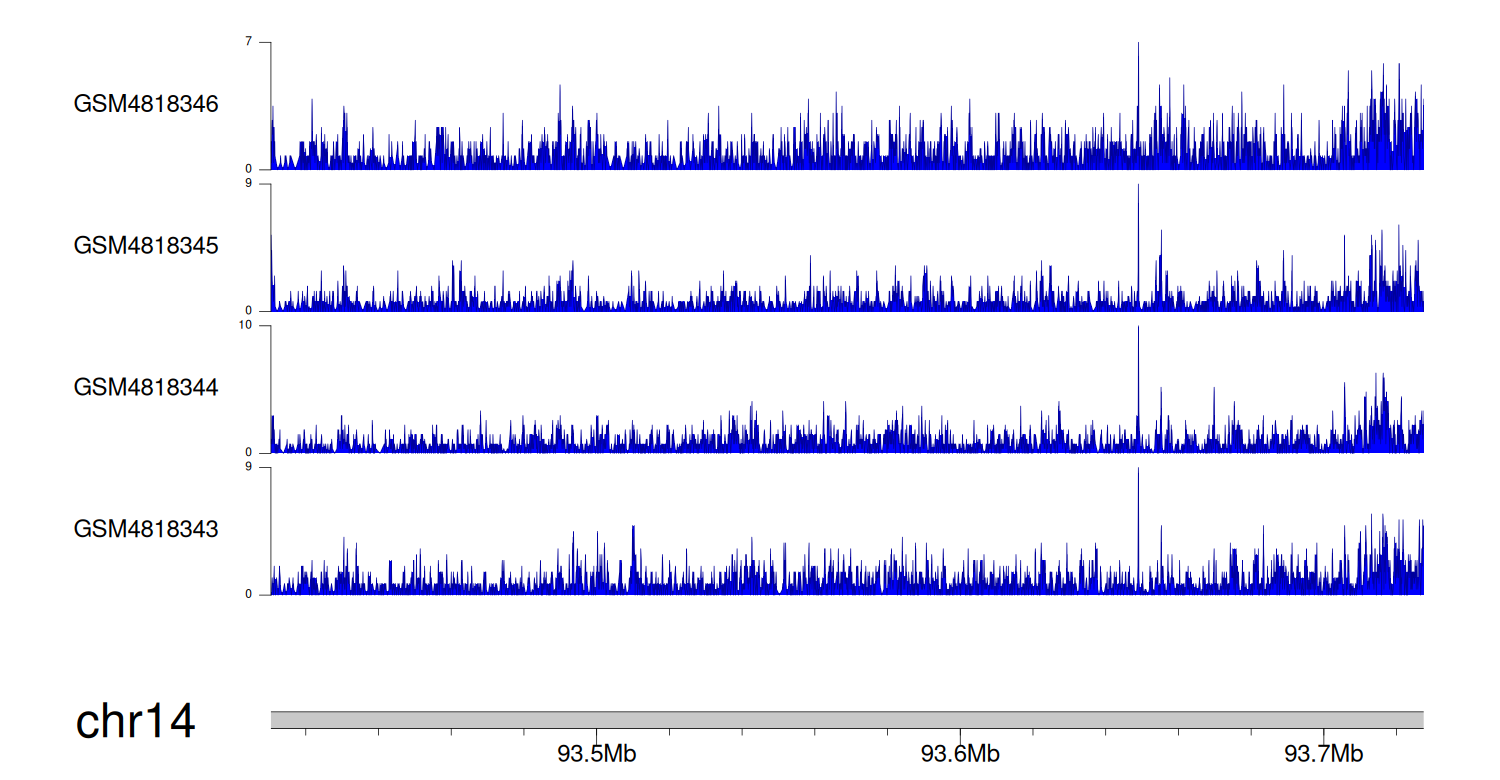Screen dimensions: 1500x780
Task: Click y-axis maximum 9 on GSM4818345
Action: click(264, 184)
